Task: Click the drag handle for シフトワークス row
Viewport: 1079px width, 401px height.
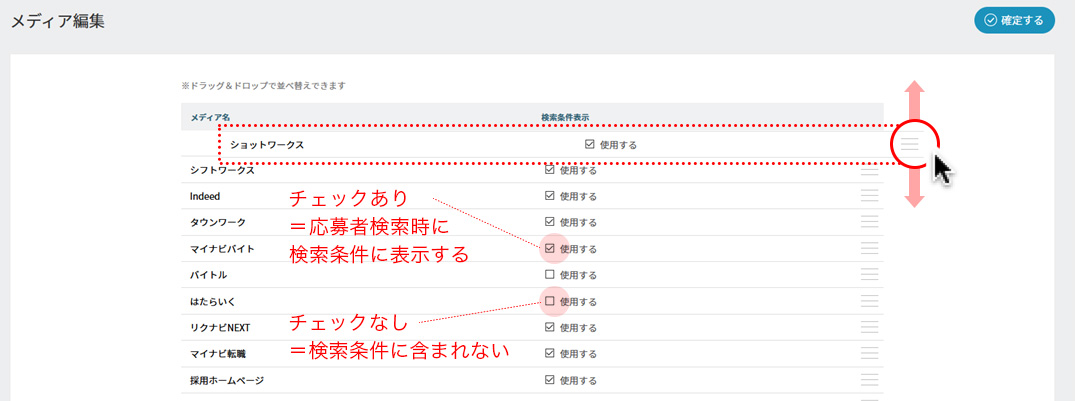Action: tap(869, 170)
